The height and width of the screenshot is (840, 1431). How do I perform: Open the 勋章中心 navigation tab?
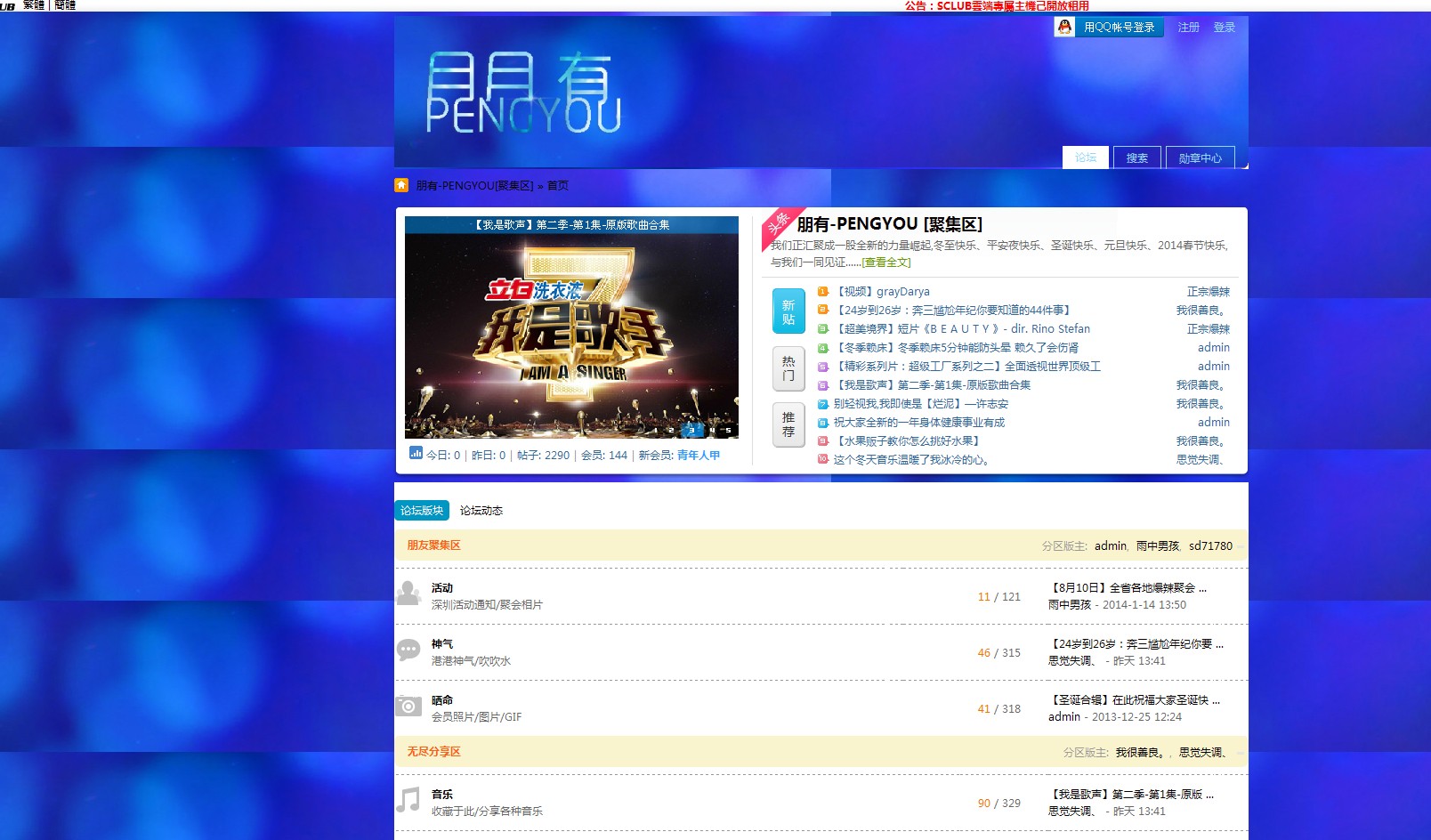pos(1201,157)
